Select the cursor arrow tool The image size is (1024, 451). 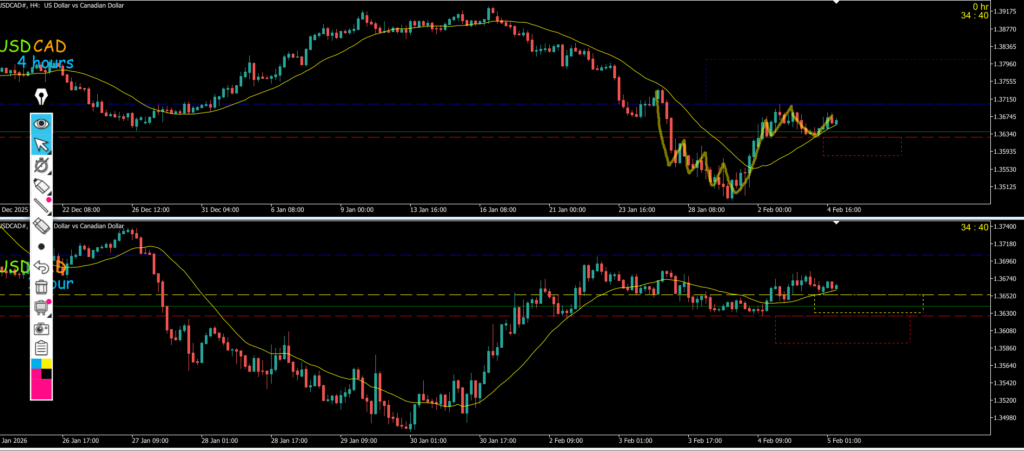[x=42, y=144]
